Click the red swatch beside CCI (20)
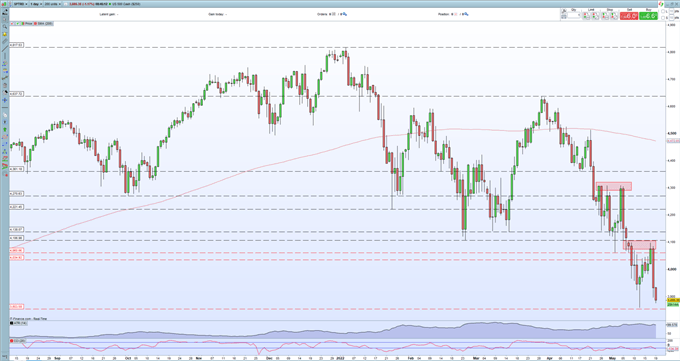The image size is (680, 361). 12,341
